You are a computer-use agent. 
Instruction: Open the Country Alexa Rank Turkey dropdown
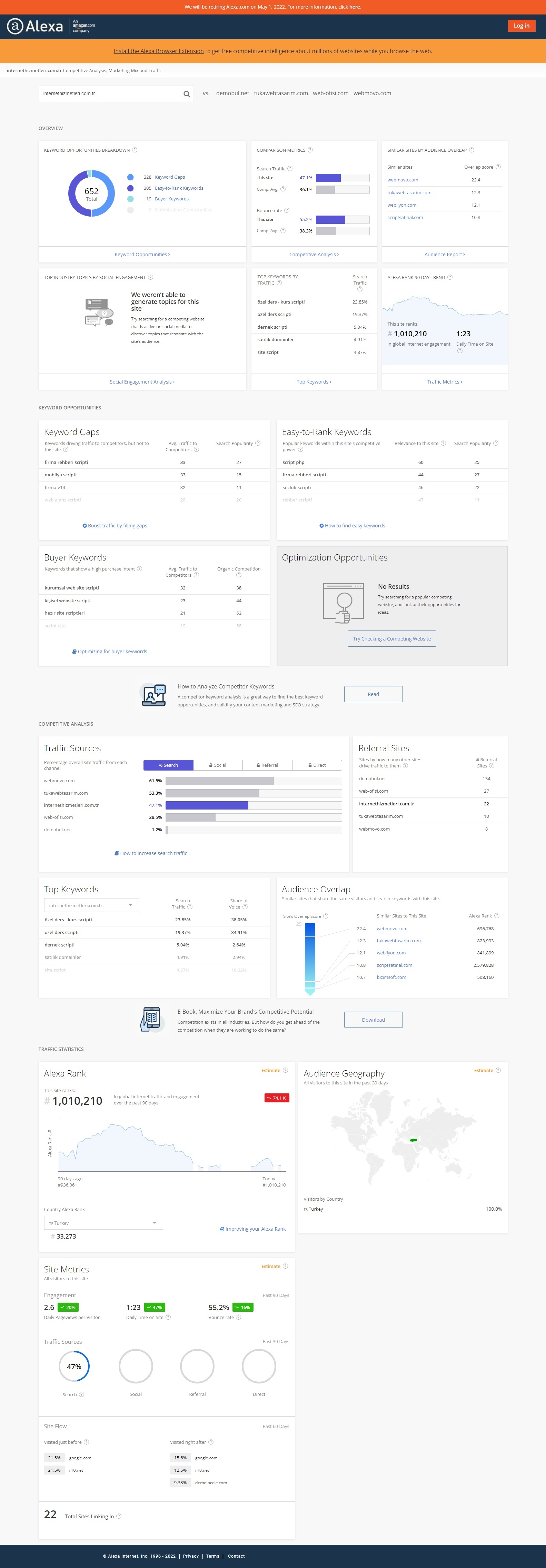click(103, 1223)
